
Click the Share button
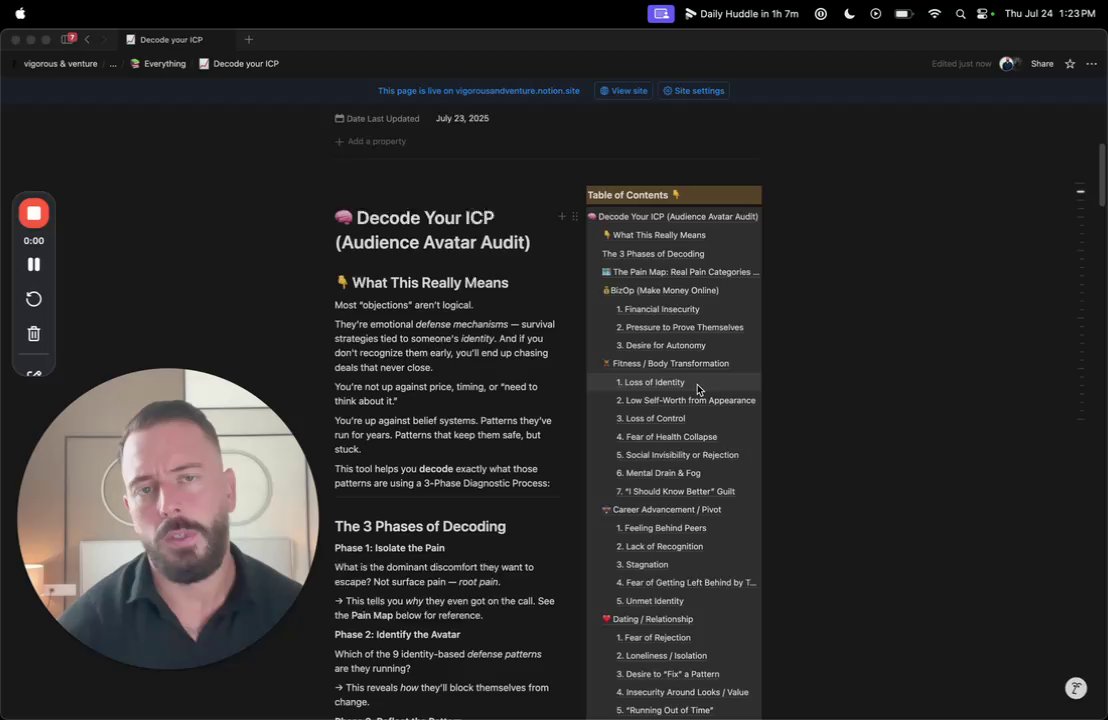point(1042,64)
